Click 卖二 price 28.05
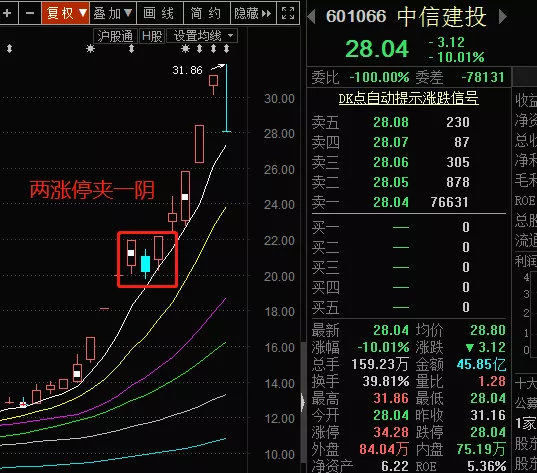This screenshot has height=473, width=537. [x=391, y=182]
